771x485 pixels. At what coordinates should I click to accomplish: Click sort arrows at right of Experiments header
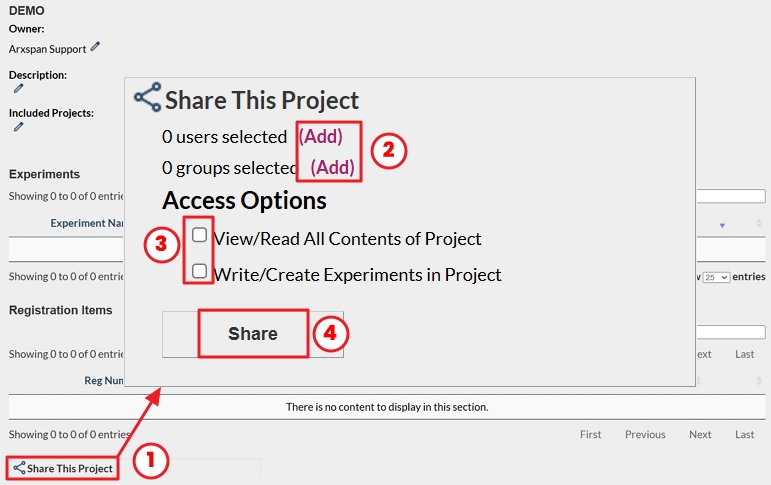(x=759, y=223)
